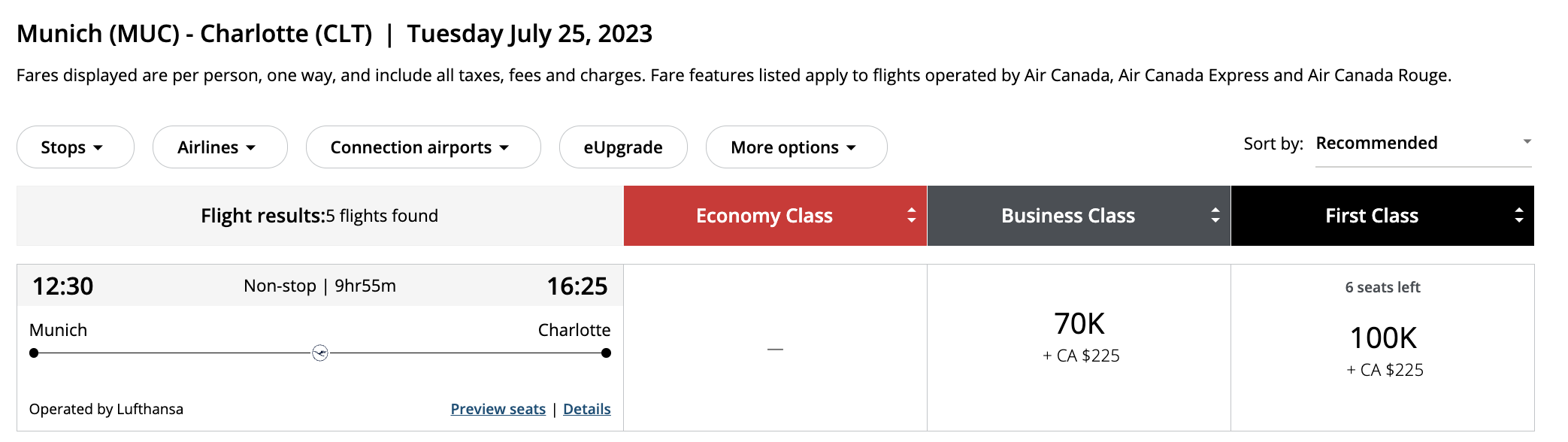
Task: Select the First Class column header
Action: coord(1371,216)
